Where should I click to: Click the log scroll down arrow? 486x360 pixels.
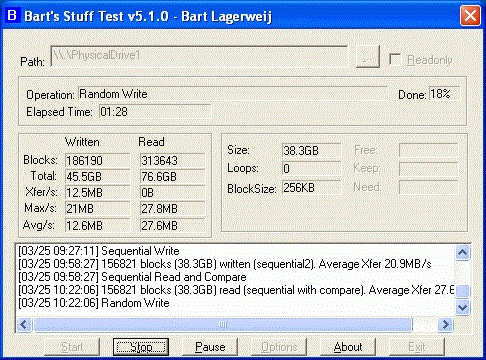pos(463,307)
